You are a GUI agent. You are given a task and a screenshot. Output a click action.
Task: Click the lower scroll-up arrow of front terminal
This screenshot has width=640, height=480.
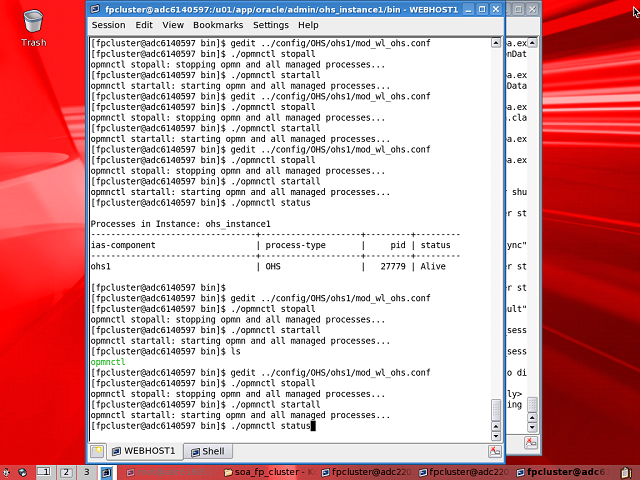tap(496, 427)
